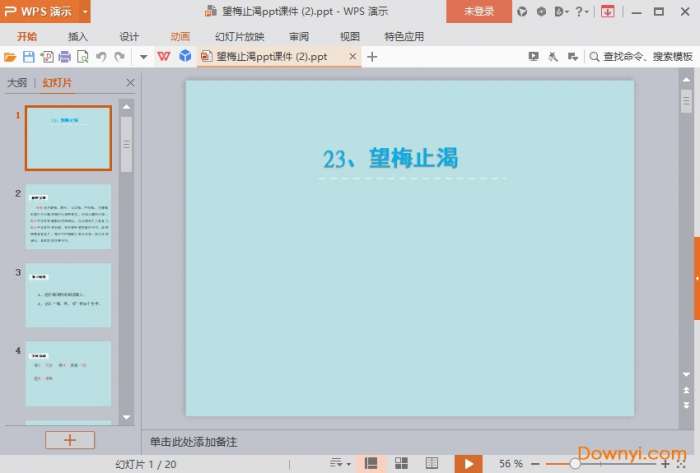Screen dimensions: 700x473
Task: Click the export to PDF icon
Action: pyautogui.click(x=47, y=57)
